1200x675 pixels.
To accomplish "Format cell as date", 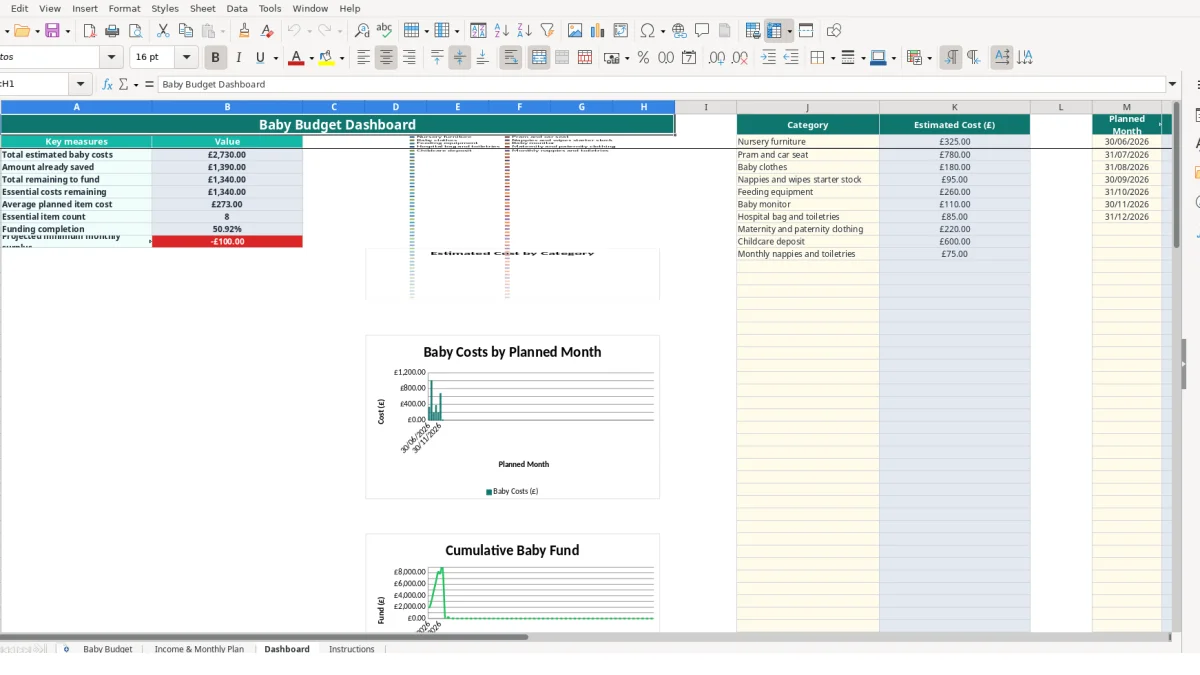I will 689,58.
